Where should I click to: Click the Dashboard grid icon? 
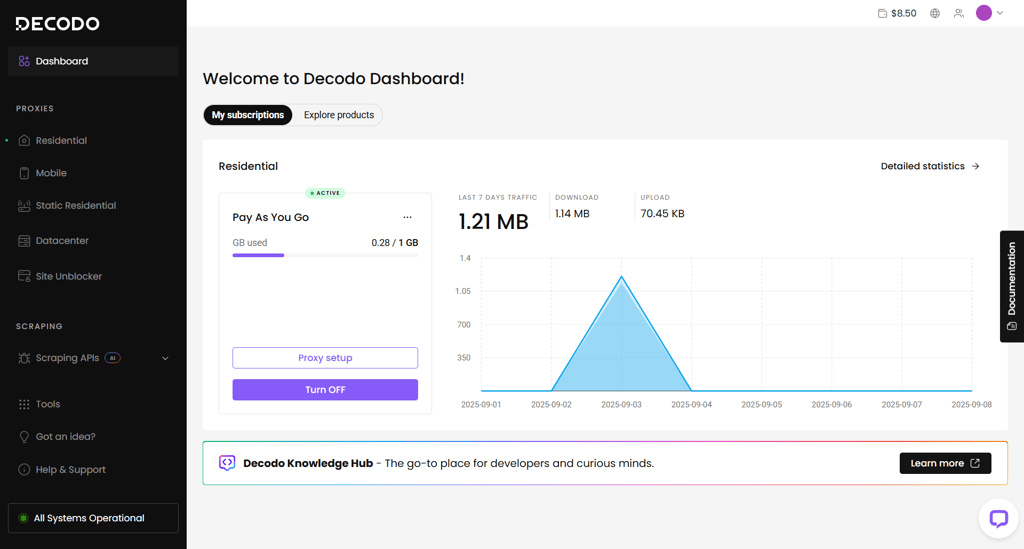point(24,61)
